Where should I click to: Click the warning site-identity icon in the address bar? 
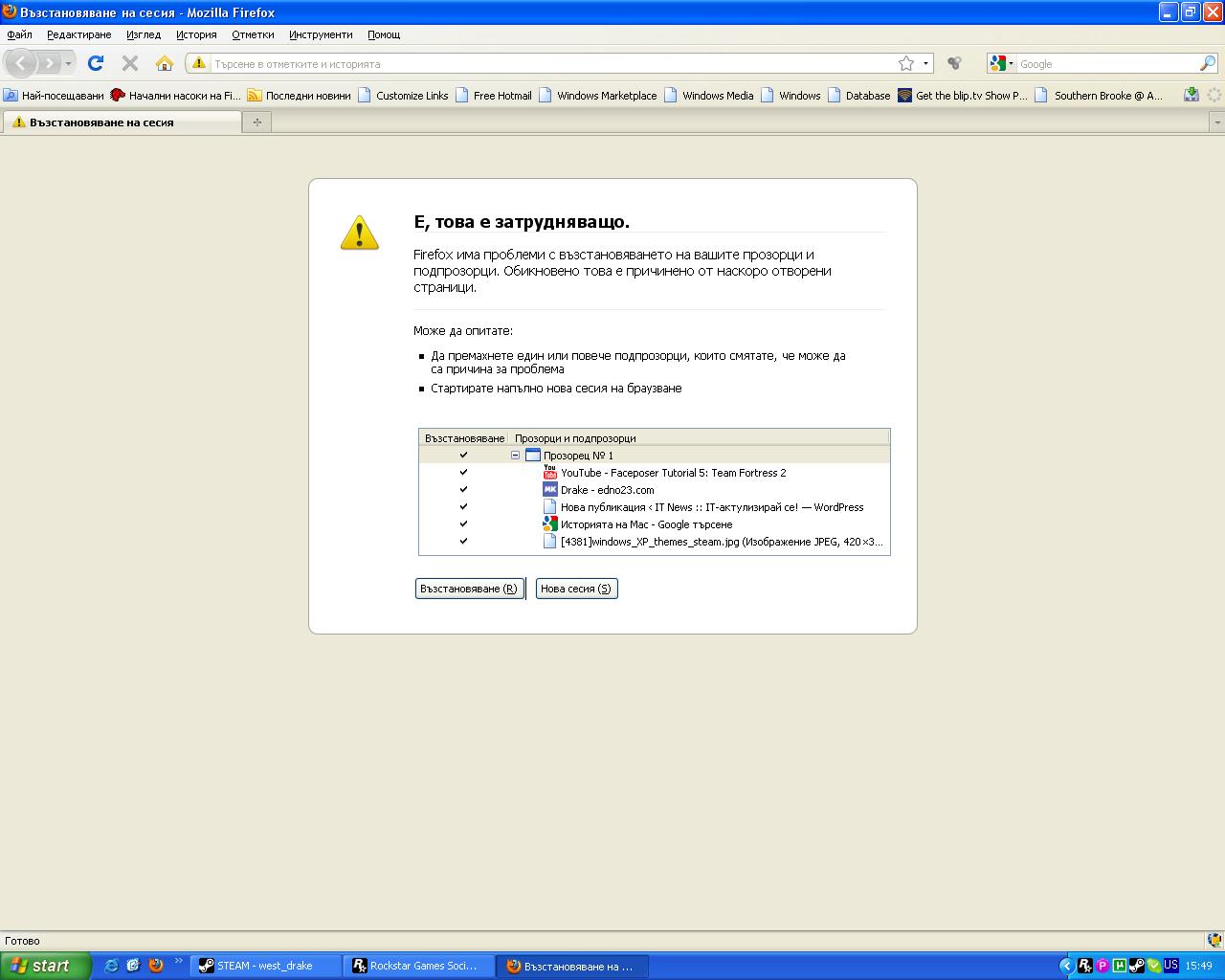point(199,63)
